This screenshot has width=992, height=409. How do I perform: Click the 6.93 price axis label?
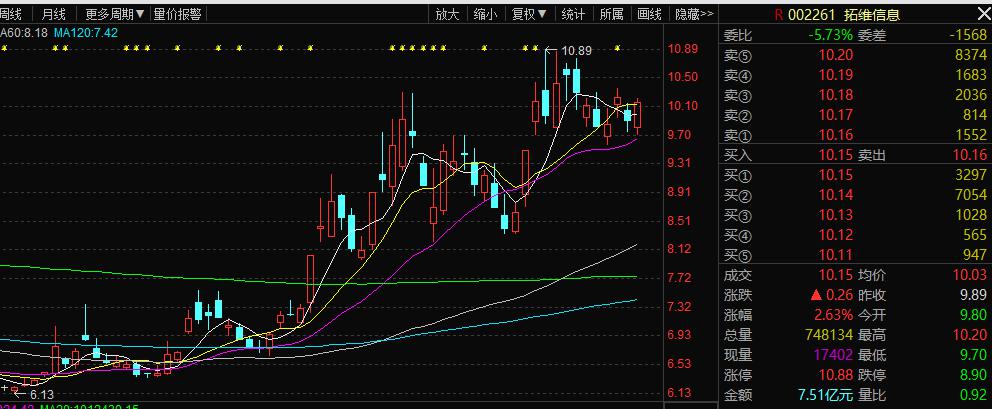tap(680, 335)
